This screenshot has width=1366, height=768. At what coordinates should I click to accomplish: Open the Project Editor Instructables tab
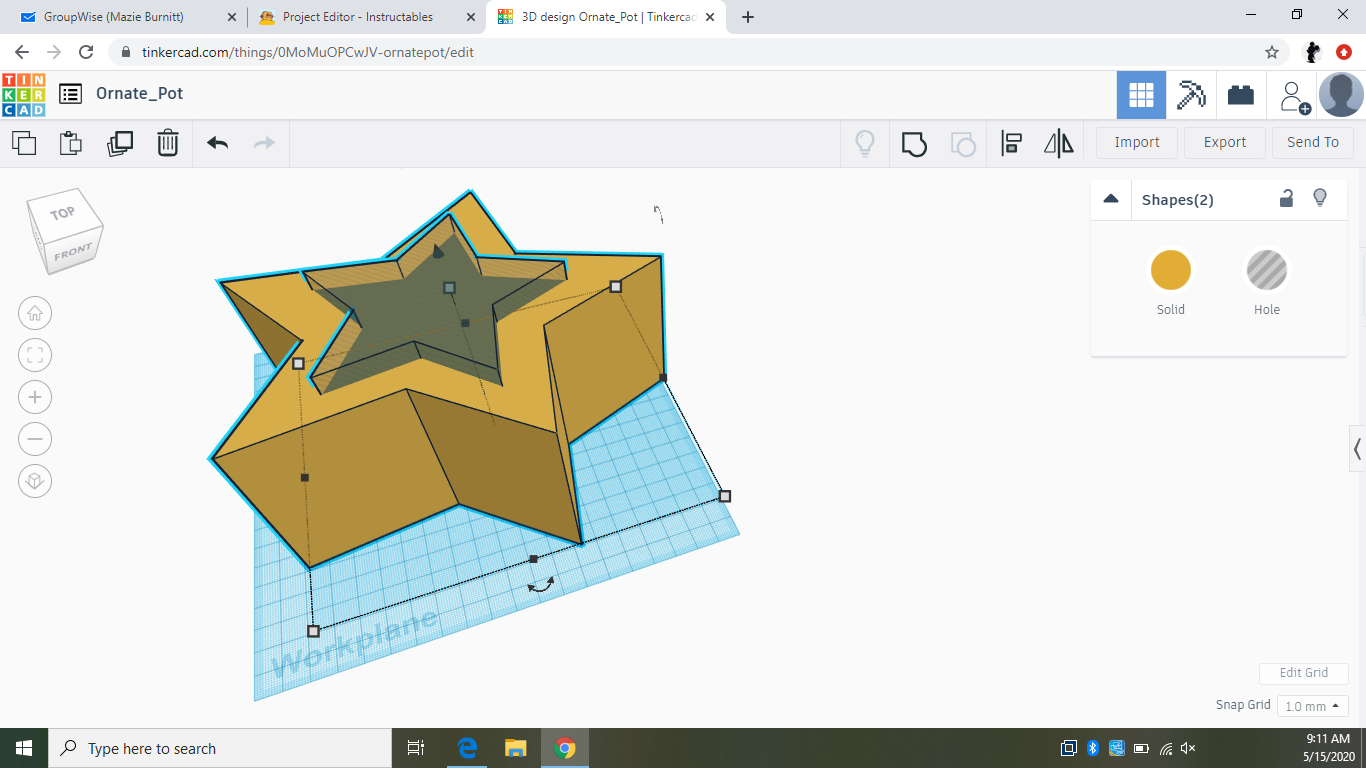[x=355, y=17]
